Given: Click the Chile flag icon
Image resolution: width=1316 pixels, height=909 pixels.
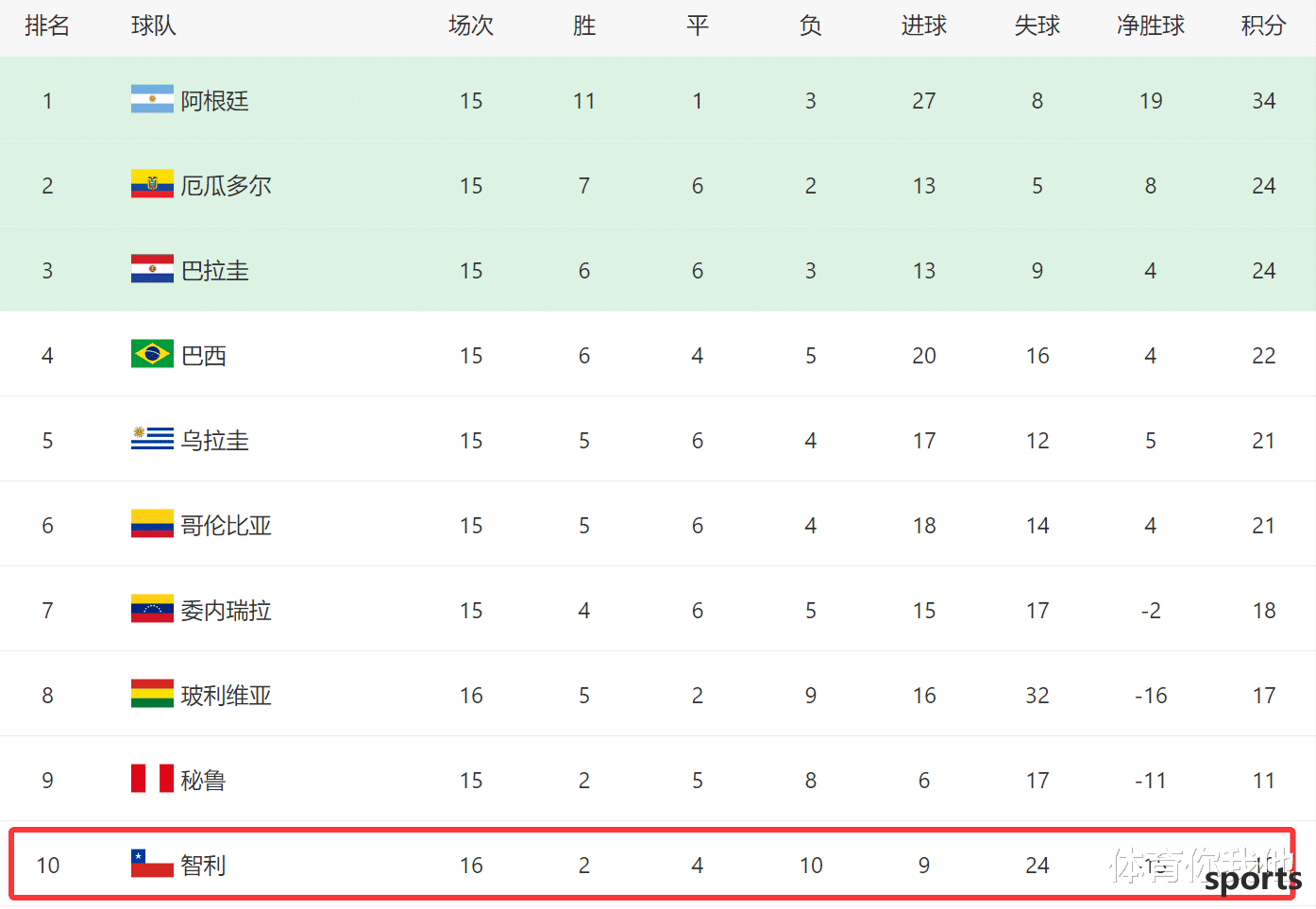Looking at the screenshot, I should pos(152,864).
